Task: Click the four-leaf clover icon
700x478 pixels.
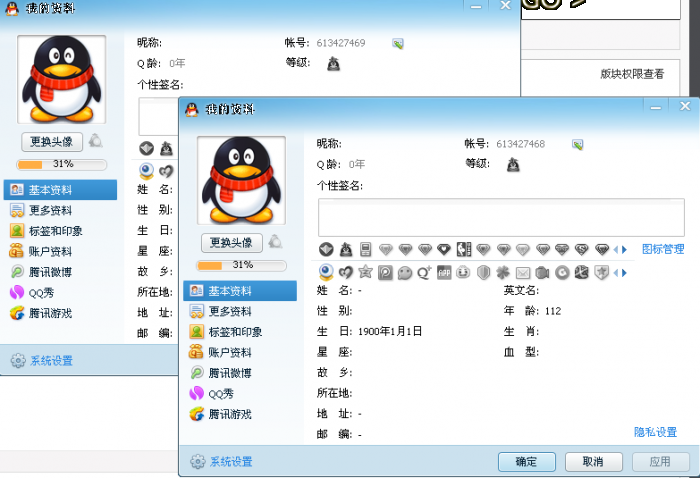Action: pos(503,272)
